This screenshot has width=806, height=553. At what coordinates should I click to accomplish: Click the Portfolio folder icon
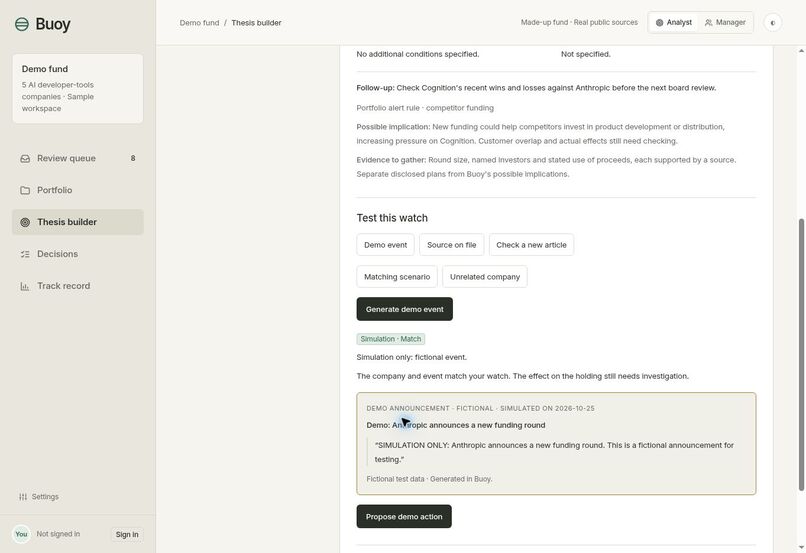coord(25,190)
